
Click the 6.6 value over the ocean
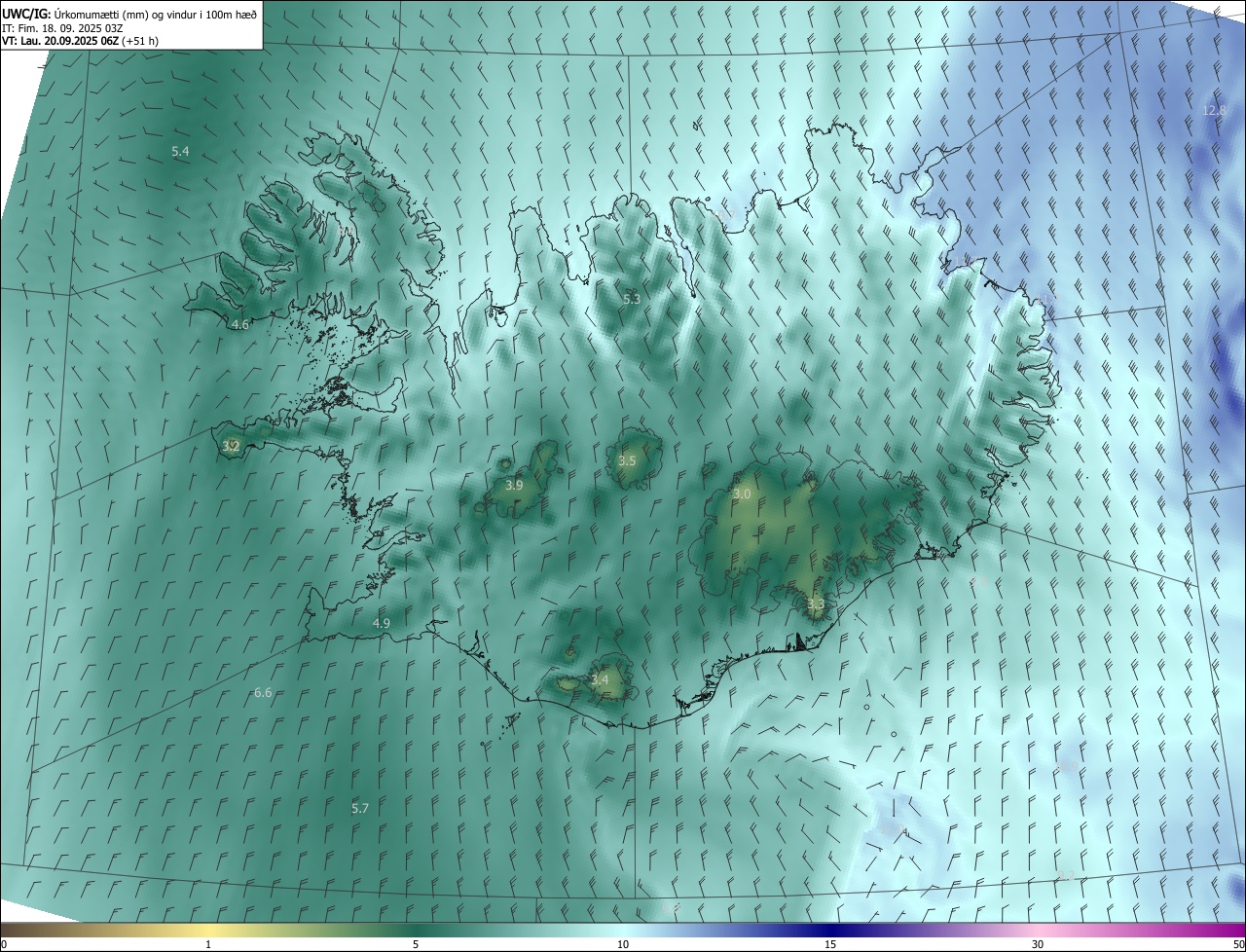pos(263,693)
